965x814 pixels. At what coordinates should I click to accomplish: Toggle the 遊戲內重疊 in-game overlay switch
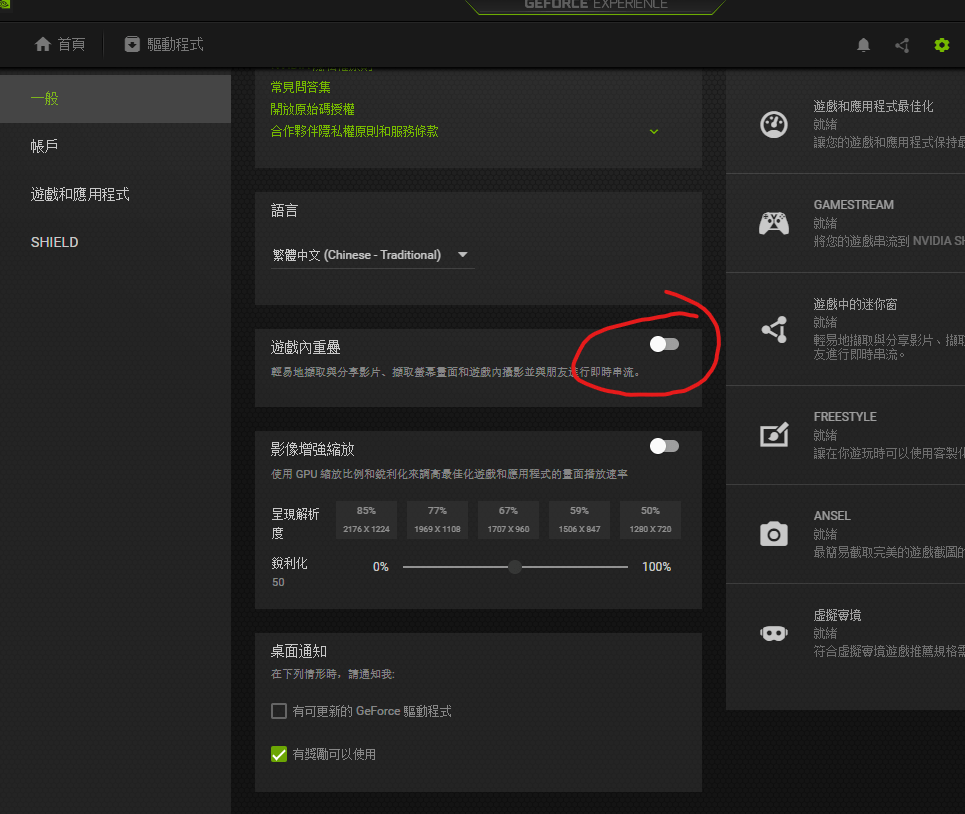coord(664,344)
